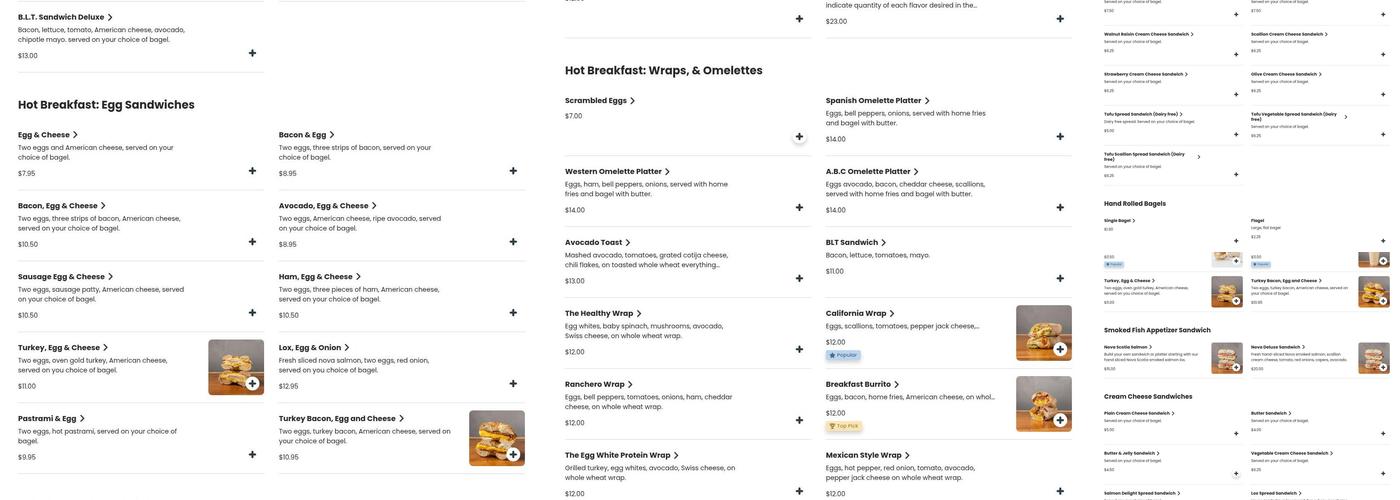
Task: Expand Bacon & Egg item chevron
Action: [x=332, y=135]
